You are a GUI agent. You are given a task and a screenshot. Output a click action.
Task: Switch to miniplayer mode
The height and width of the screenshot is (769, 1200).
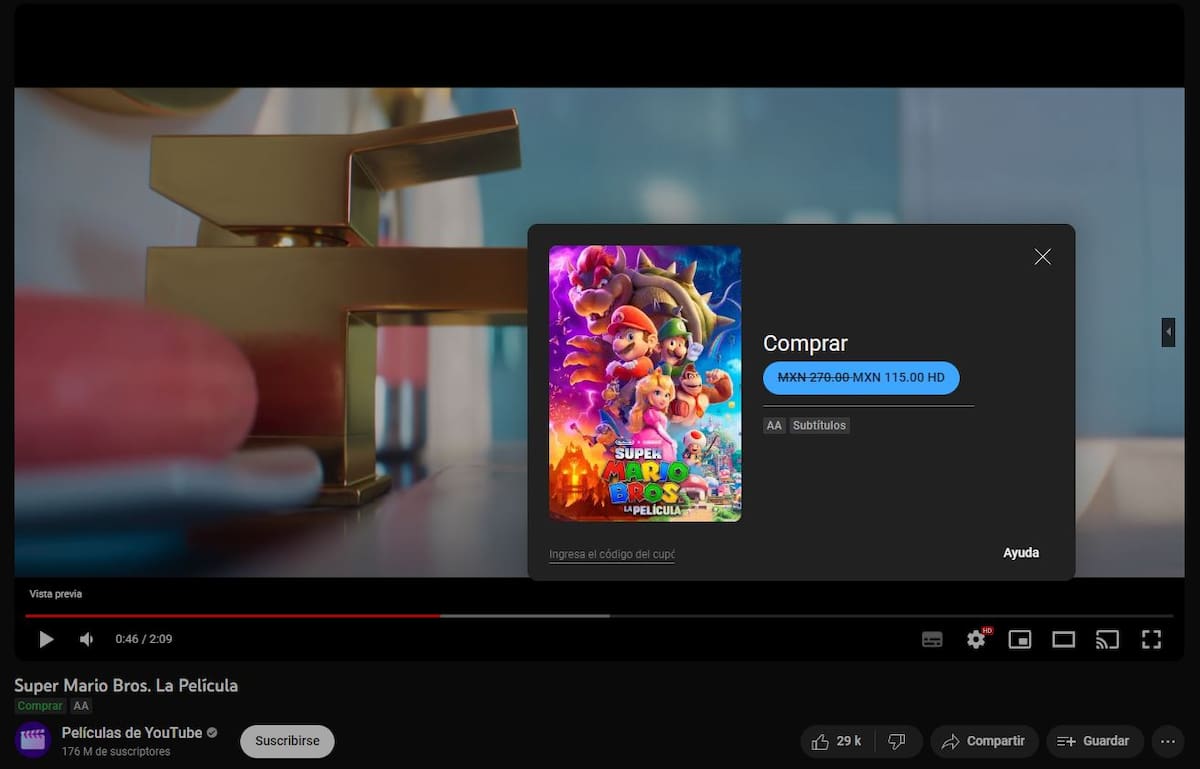pos(1020,640)
